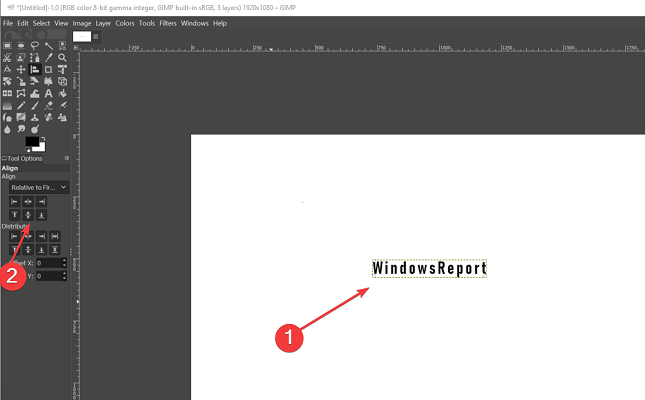This screenshot has height=400, width=645.
Task: Align middle of target vertically
Action: tap(28, 215)
